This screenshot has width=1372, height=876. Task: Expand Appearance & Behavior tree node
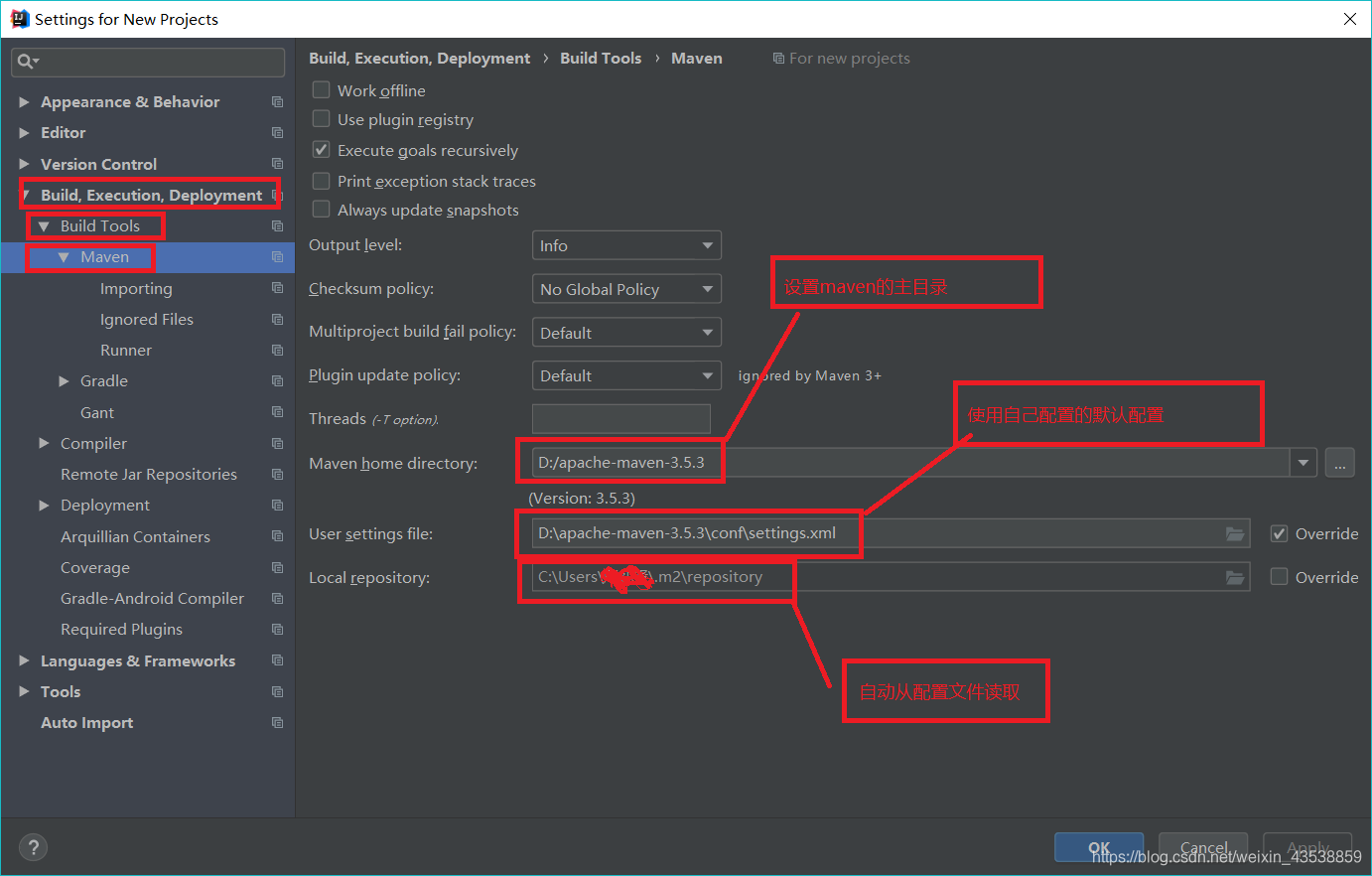click(x=25, y=102)
